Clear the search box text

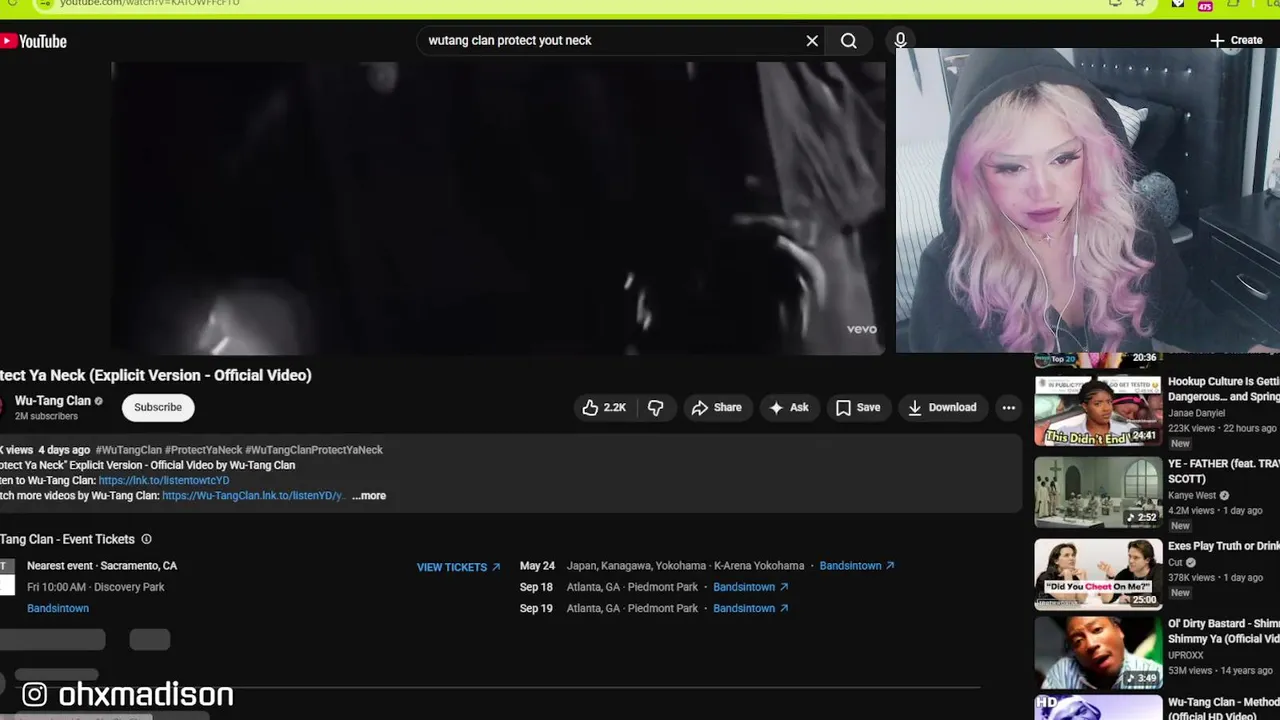(x=812, y=41)
